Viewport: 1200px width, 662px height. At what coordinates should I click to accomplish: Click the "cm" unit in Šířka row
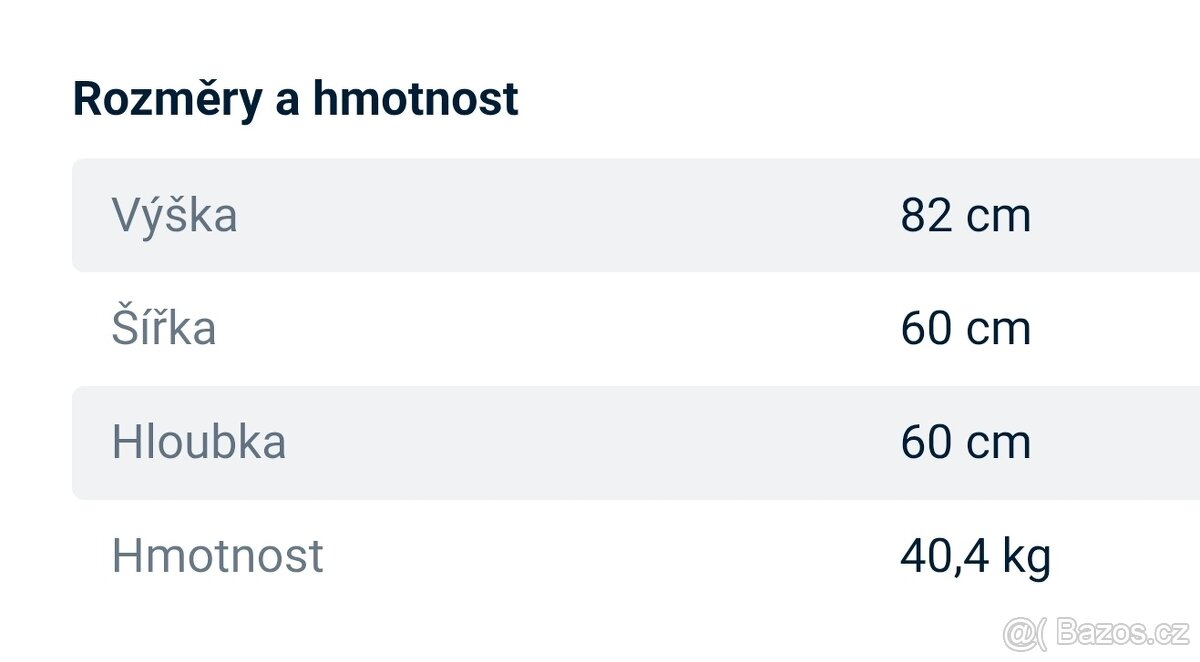tap(998, 331)
